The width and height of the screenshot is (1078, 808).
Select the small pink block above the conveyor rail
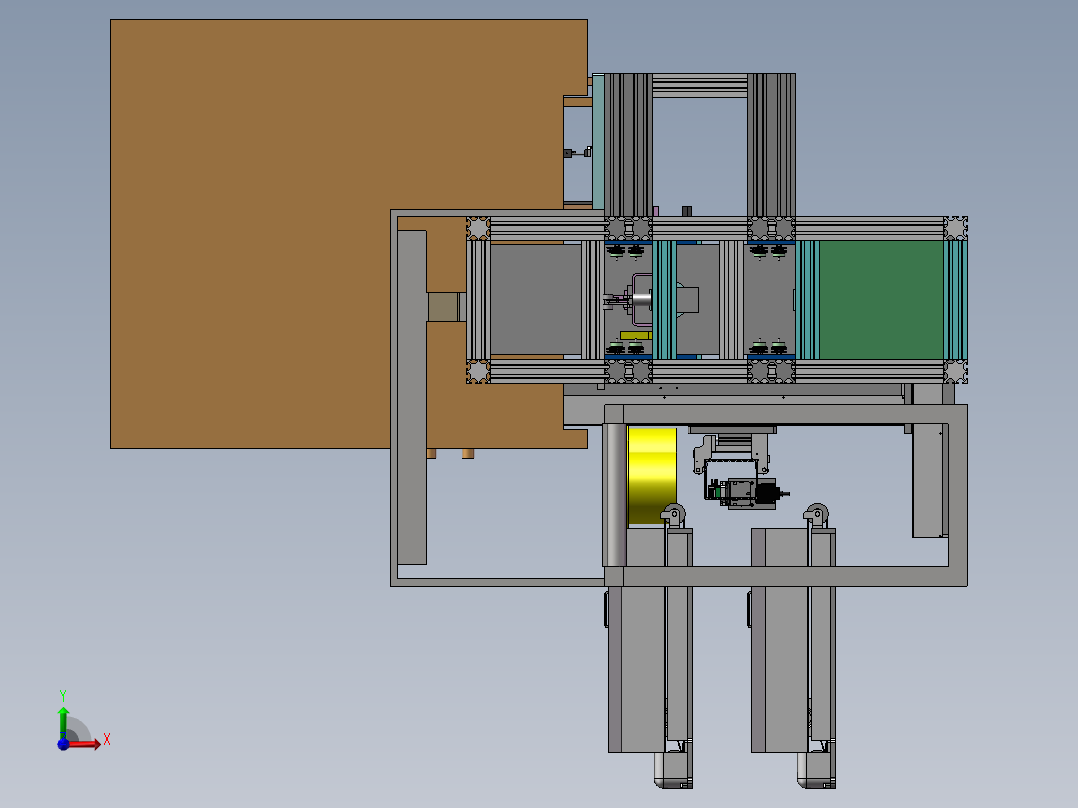tap(656, 211)
